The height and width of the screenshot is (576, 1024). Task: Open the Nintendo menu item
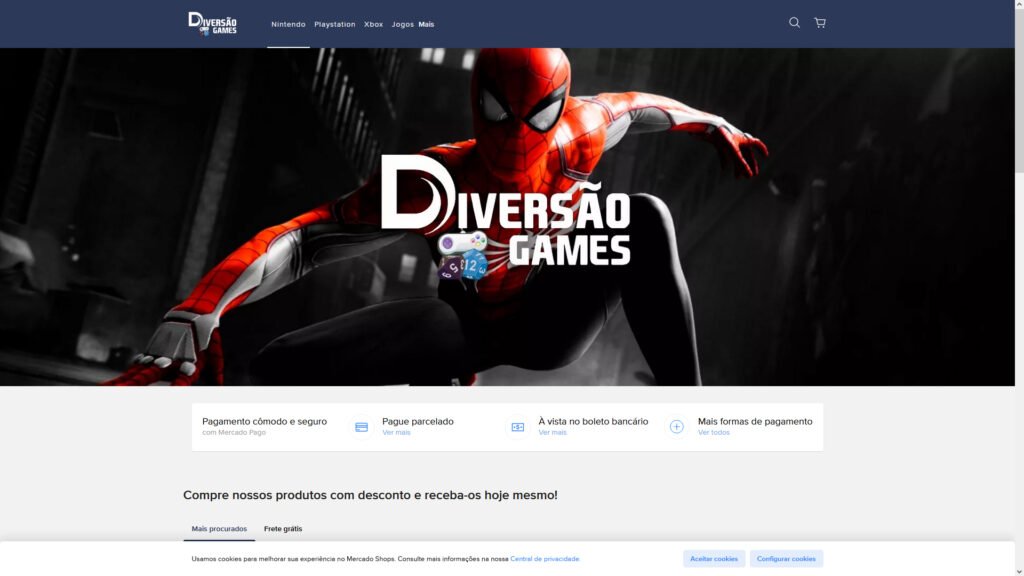[288, 24]
